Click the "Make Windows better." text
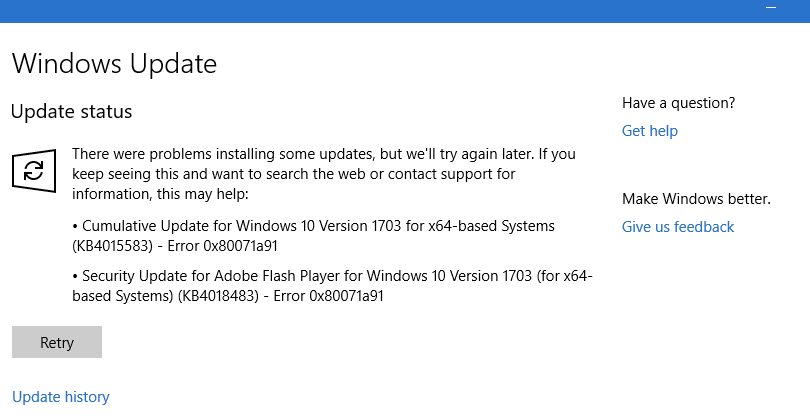The height and width of the screenshot is (419, 810). [696, 198]
